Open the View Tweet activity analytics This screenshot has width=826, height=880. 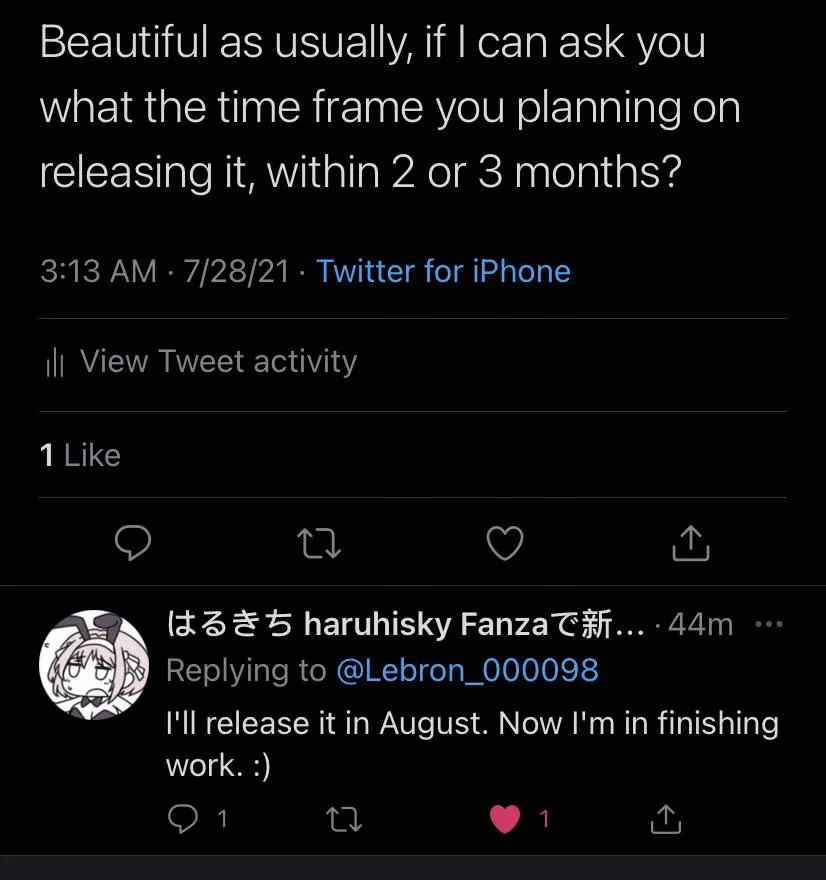[x=217, y=361]
